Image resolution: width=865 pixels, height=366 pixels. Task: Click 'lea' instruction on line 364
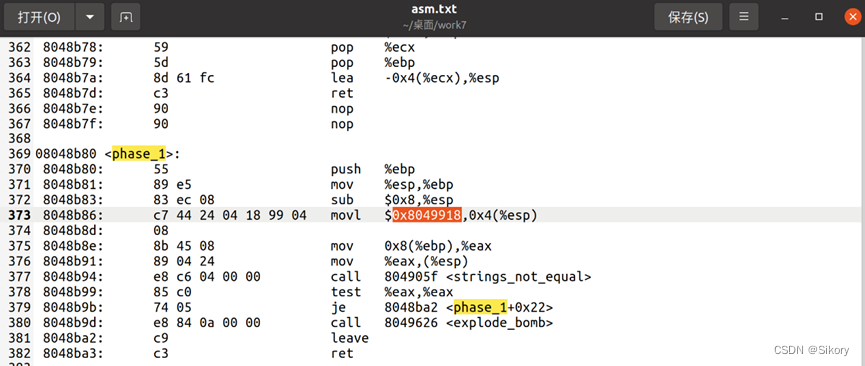pos(342,78)
